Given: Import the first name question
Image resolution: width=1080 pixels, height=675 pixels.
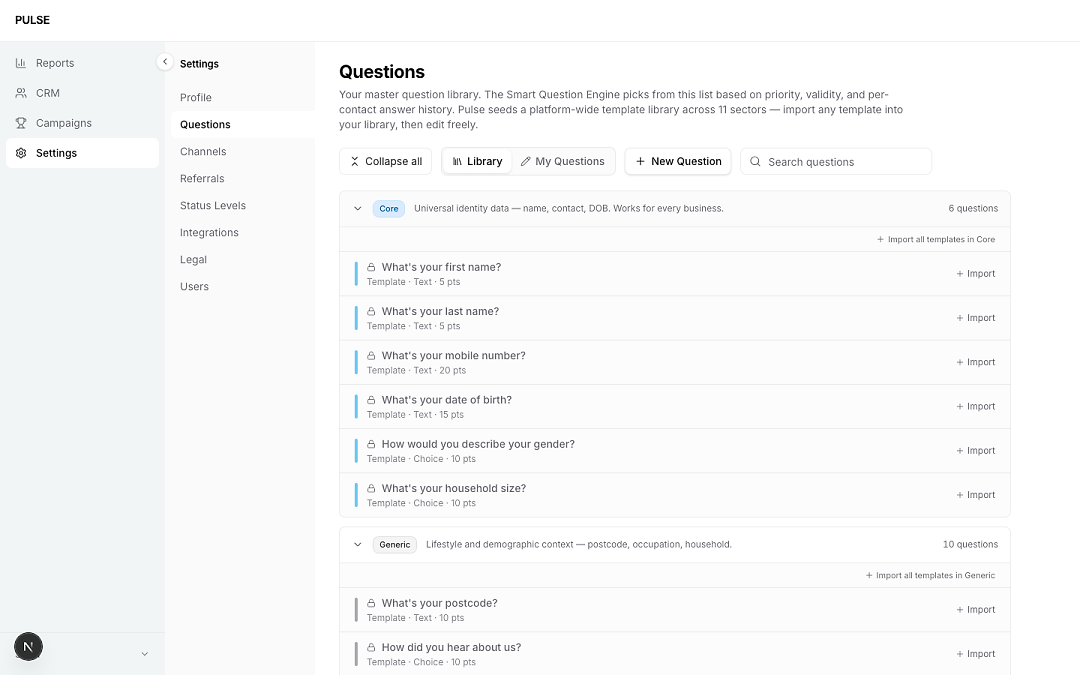Looking at the screenshot, I should (975, 274).
